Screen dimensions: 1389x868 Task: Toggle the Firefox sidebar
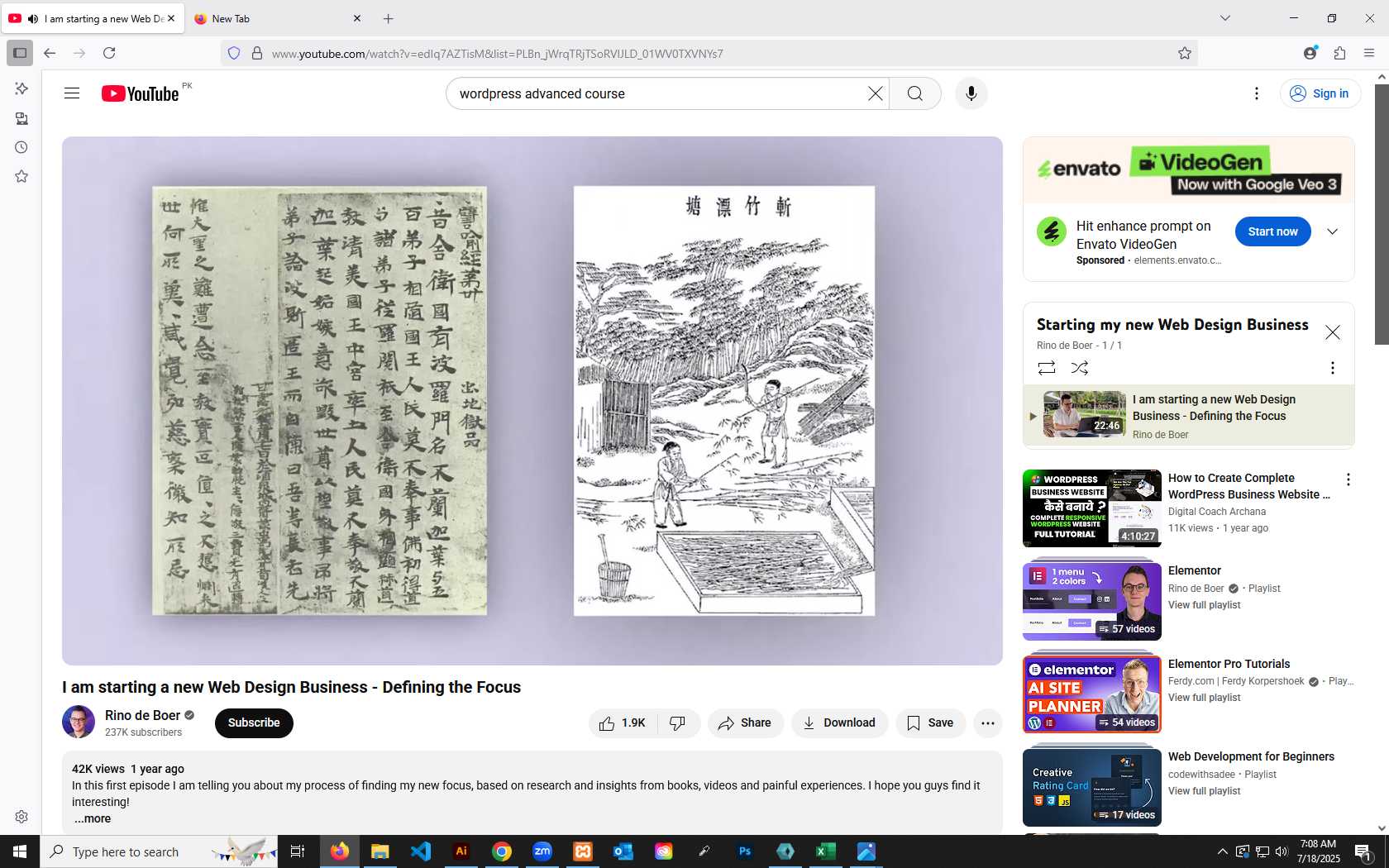[x=20, y=53]
